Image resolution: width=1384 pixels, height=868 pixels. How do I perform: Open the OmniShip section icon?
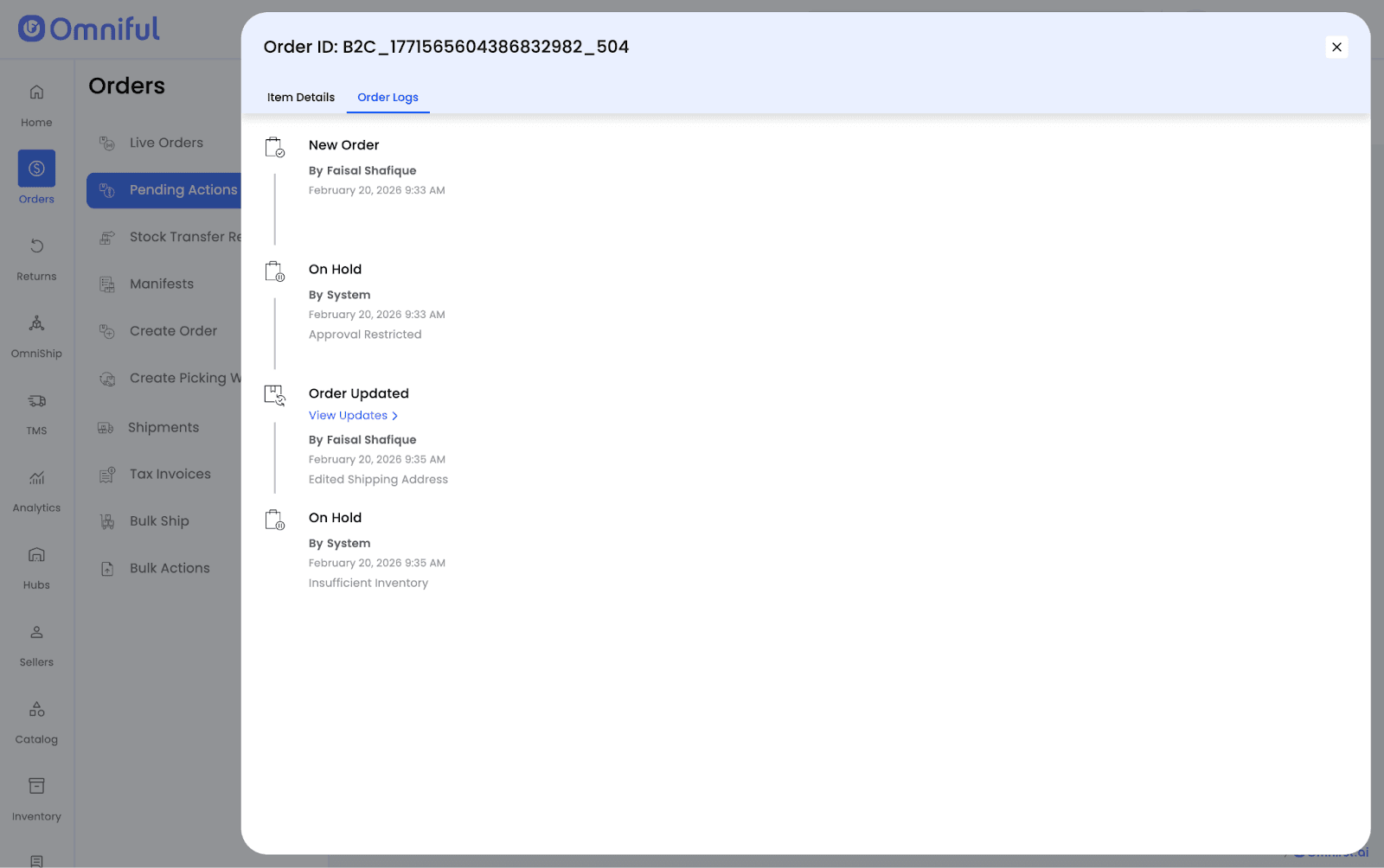click(x=36, y=323)
